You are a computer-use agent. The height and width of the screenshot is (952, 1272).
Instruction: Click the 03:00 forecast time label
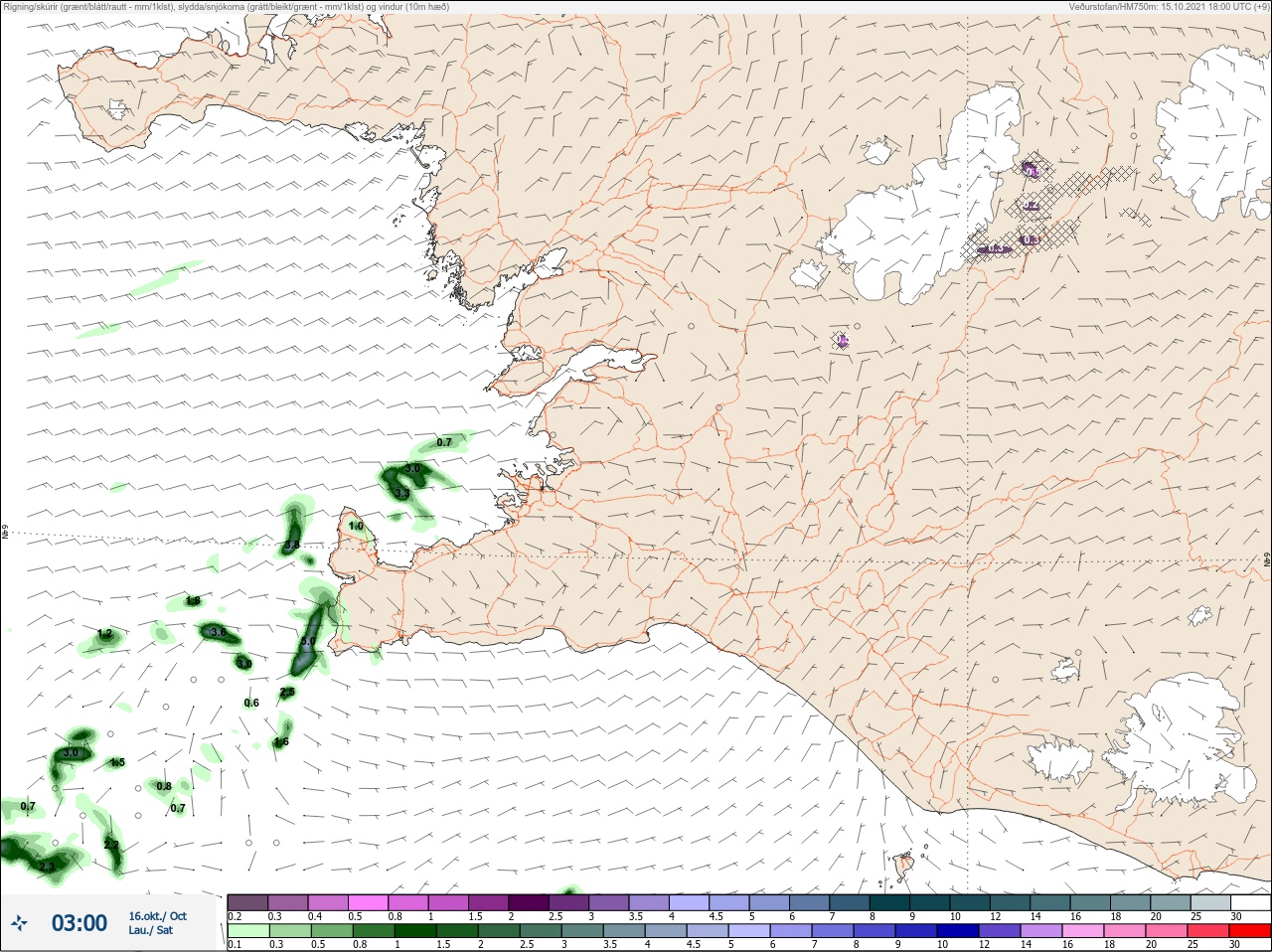point(79,923)
